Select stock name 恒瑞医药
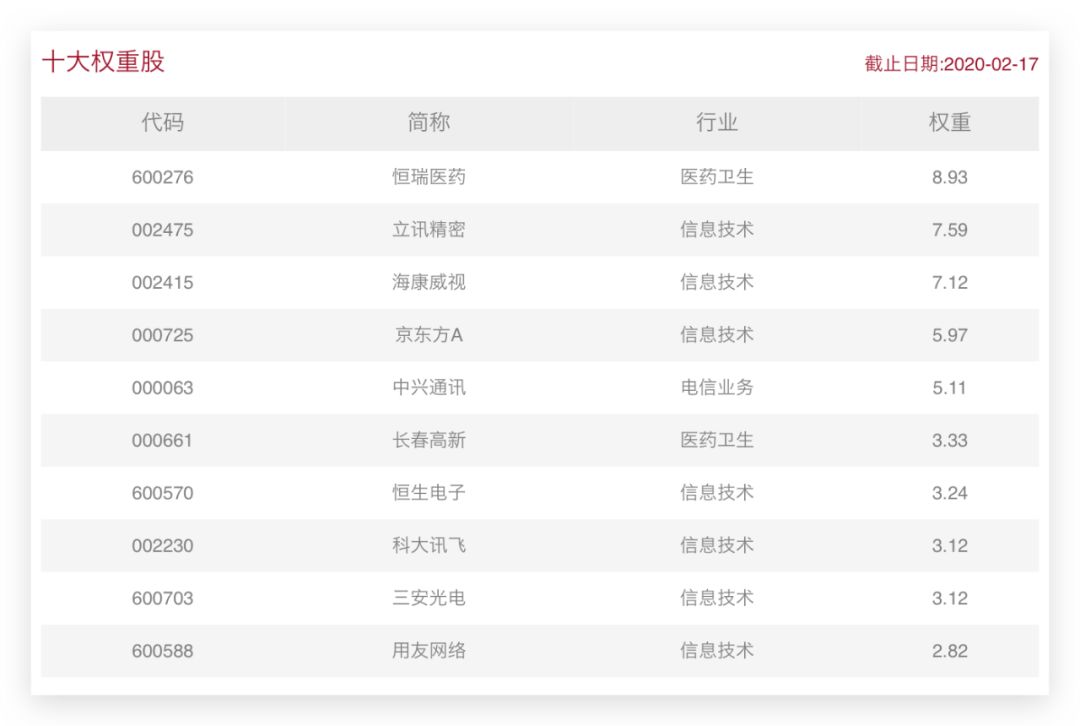The height and width of the screenshot is (726, 1080). pyautogui.click(x=428, y=177)
